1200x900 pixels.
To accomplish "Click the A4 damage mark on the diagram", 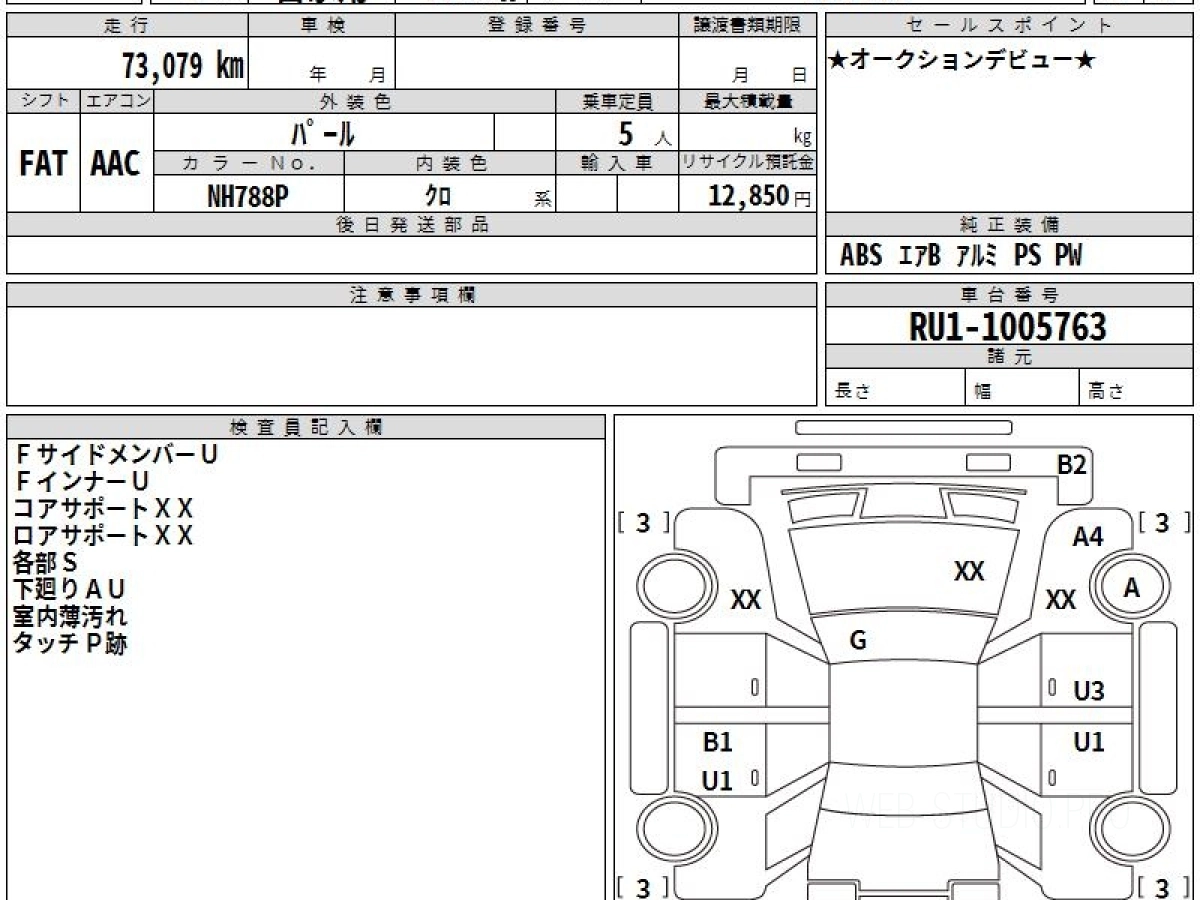I will click(1087, 537).
